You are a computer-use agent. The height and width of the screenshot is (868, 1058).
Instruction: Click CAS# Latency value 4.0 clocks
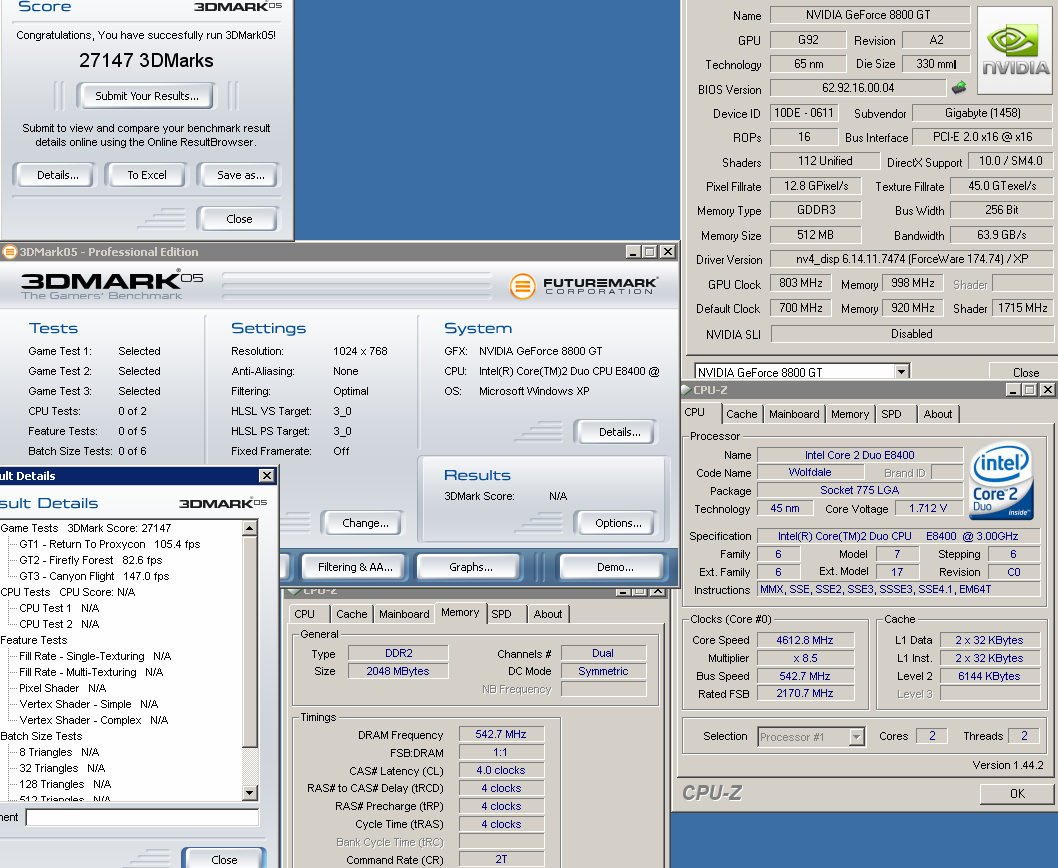coord(501,770)
